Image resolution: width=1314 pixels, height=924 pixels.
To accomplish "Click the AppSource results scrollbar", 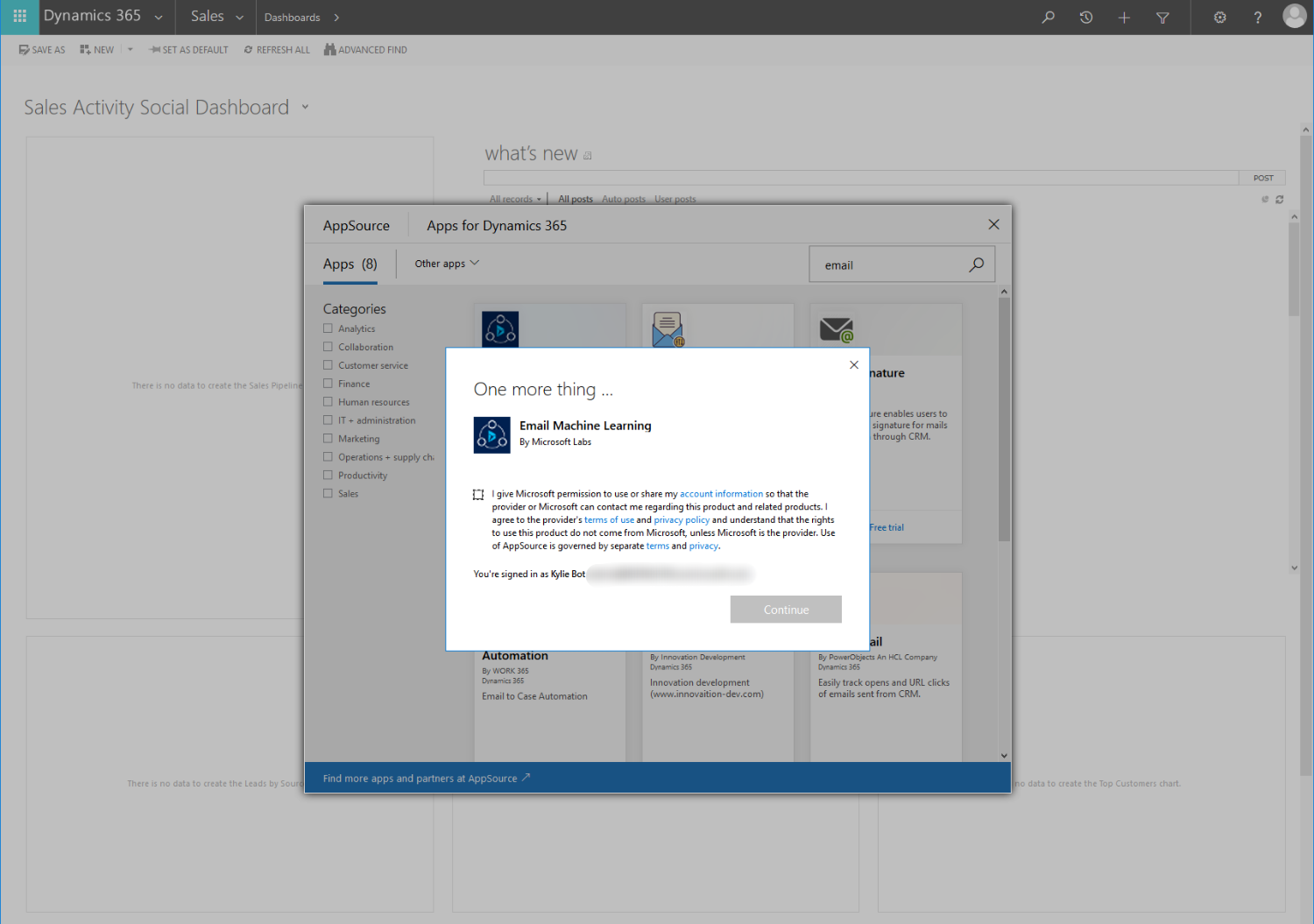I will pyautogui.click(x=1004, y=420).
